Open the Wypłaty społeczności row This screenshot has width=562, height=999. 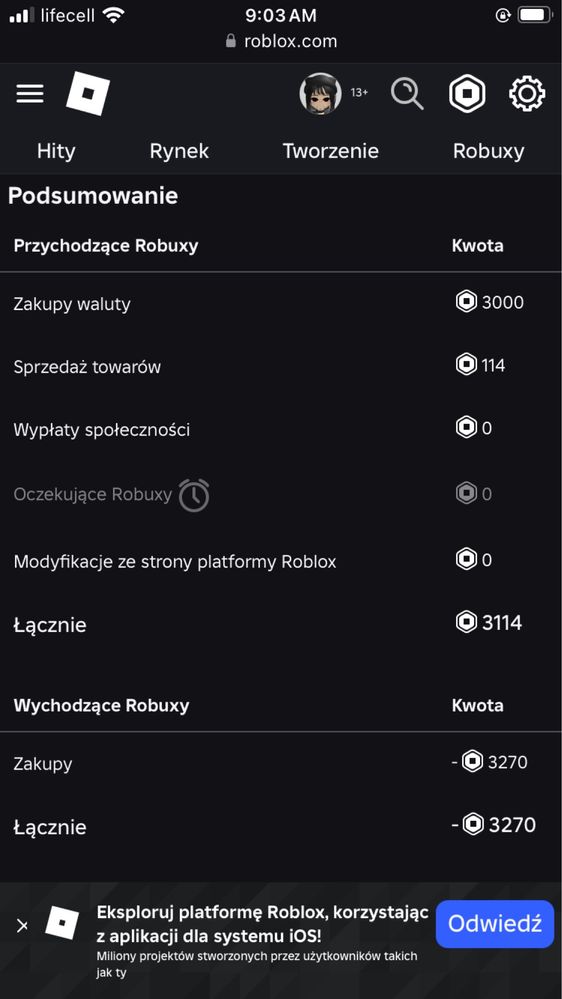tap(281, 429)
